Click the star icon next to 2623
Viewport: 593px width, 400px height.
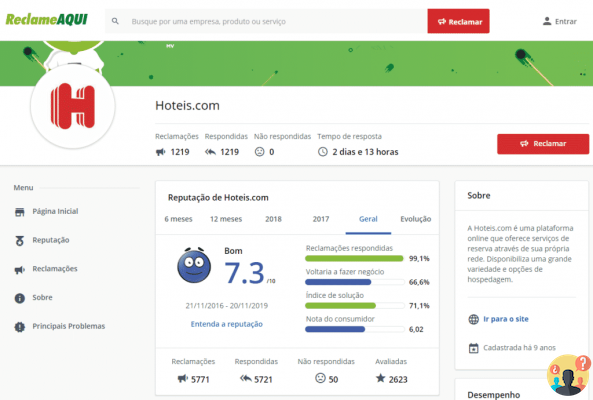(380, 378)
